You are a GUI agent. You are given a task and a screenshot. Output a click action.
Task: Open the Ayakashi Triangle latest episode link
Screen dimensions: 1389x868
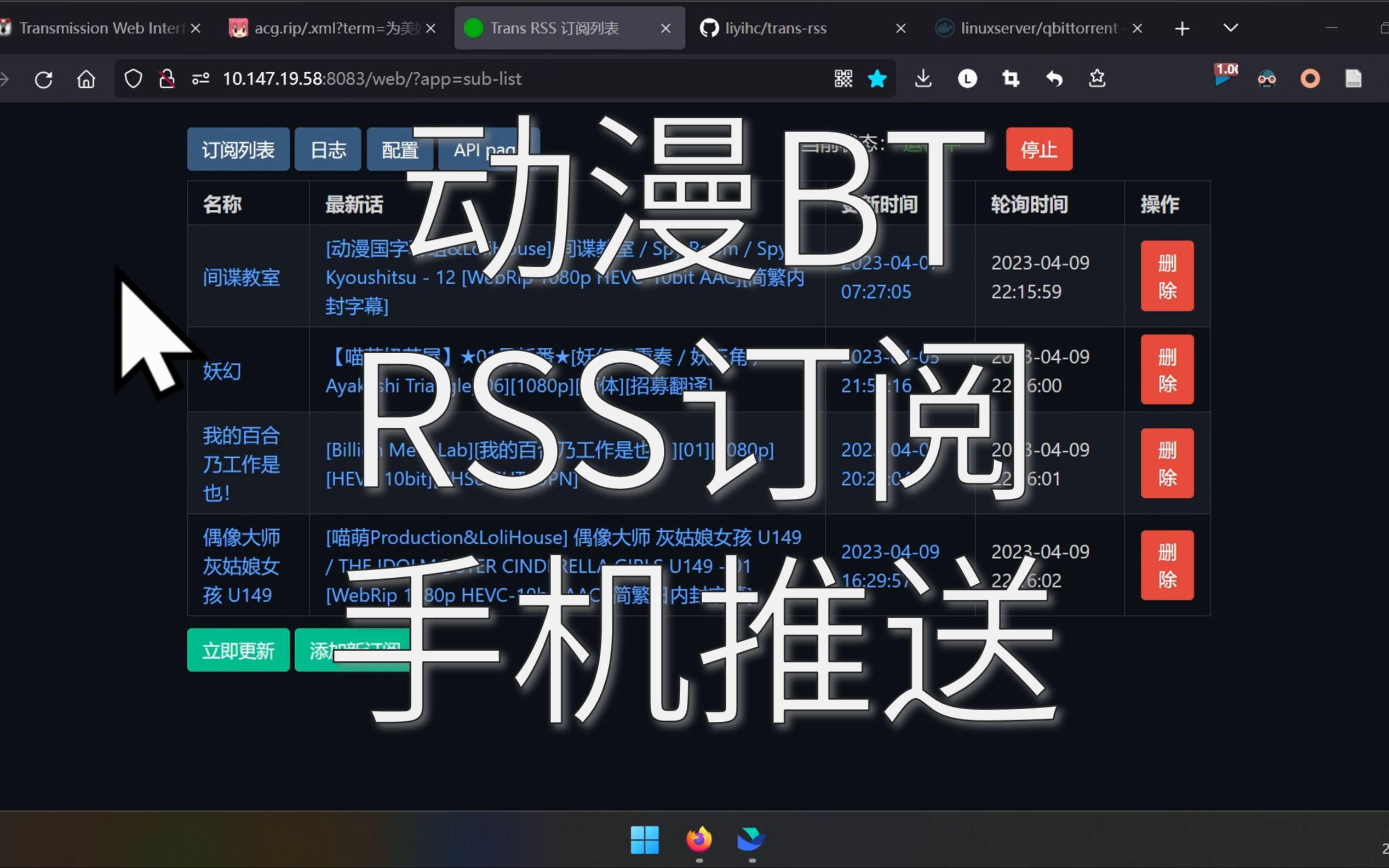(542, 371)
